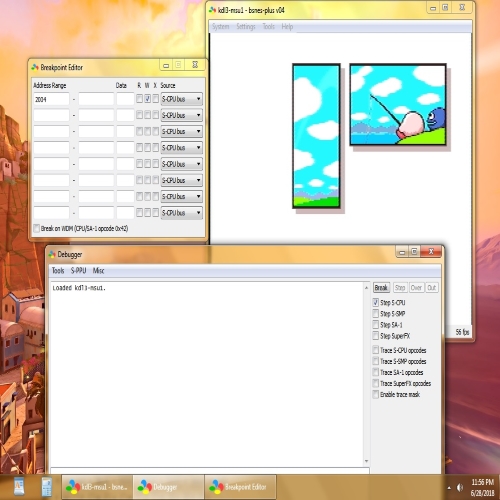Open Help menu in bsnes-plus window
This screenshot has height=500, width=500.
coord(287,26)
